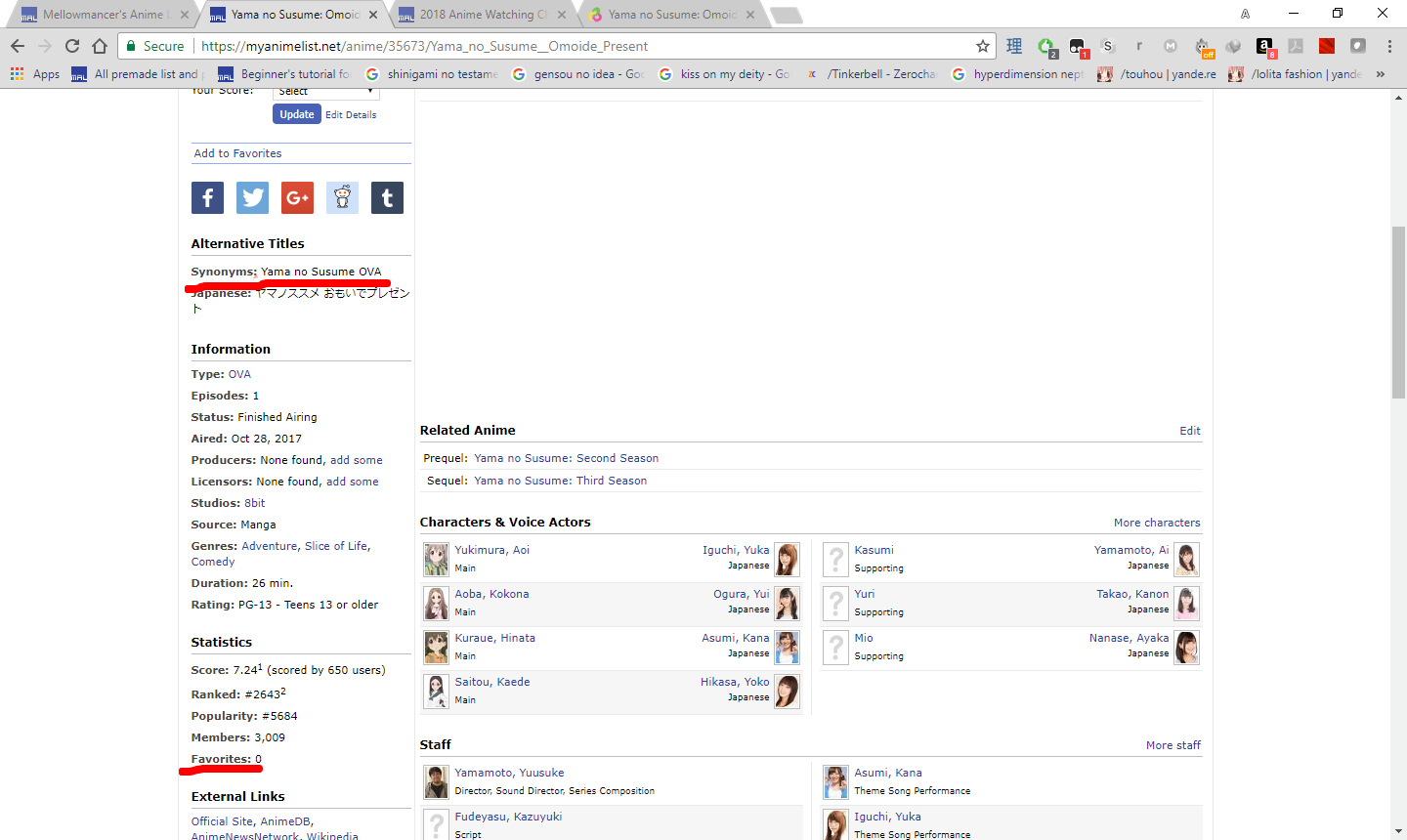Viewport: 1407px width, 840px height.
Task: Open Aoba, Kokona character link
Action: point(491,594)
